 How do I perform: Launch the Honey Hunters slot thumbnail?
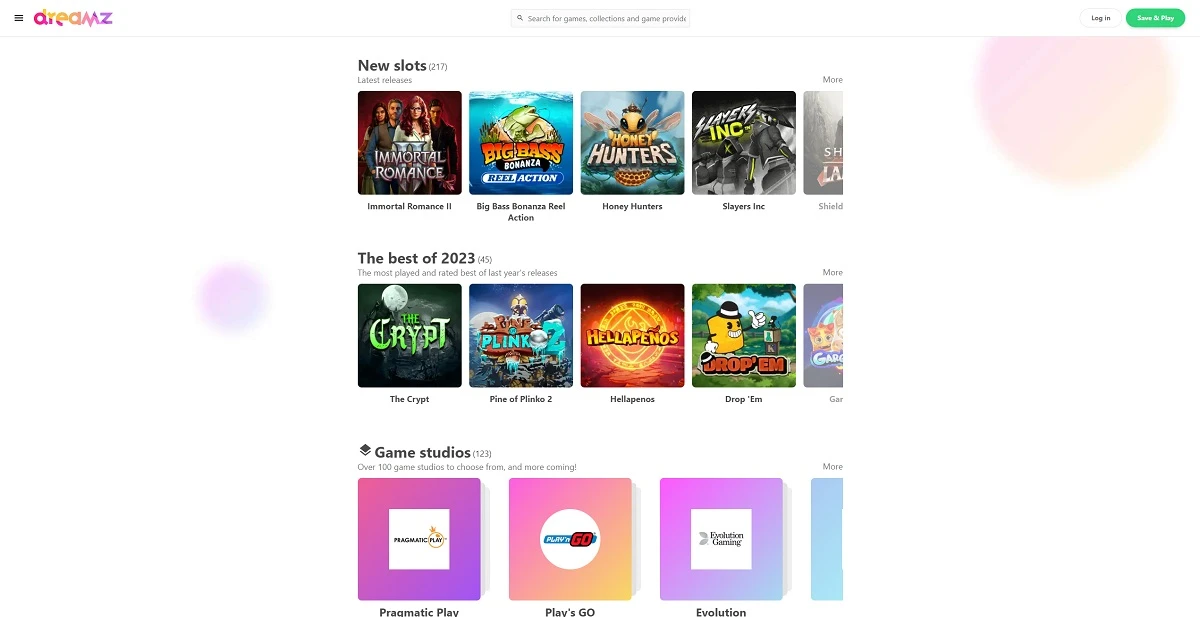[633, 143]
